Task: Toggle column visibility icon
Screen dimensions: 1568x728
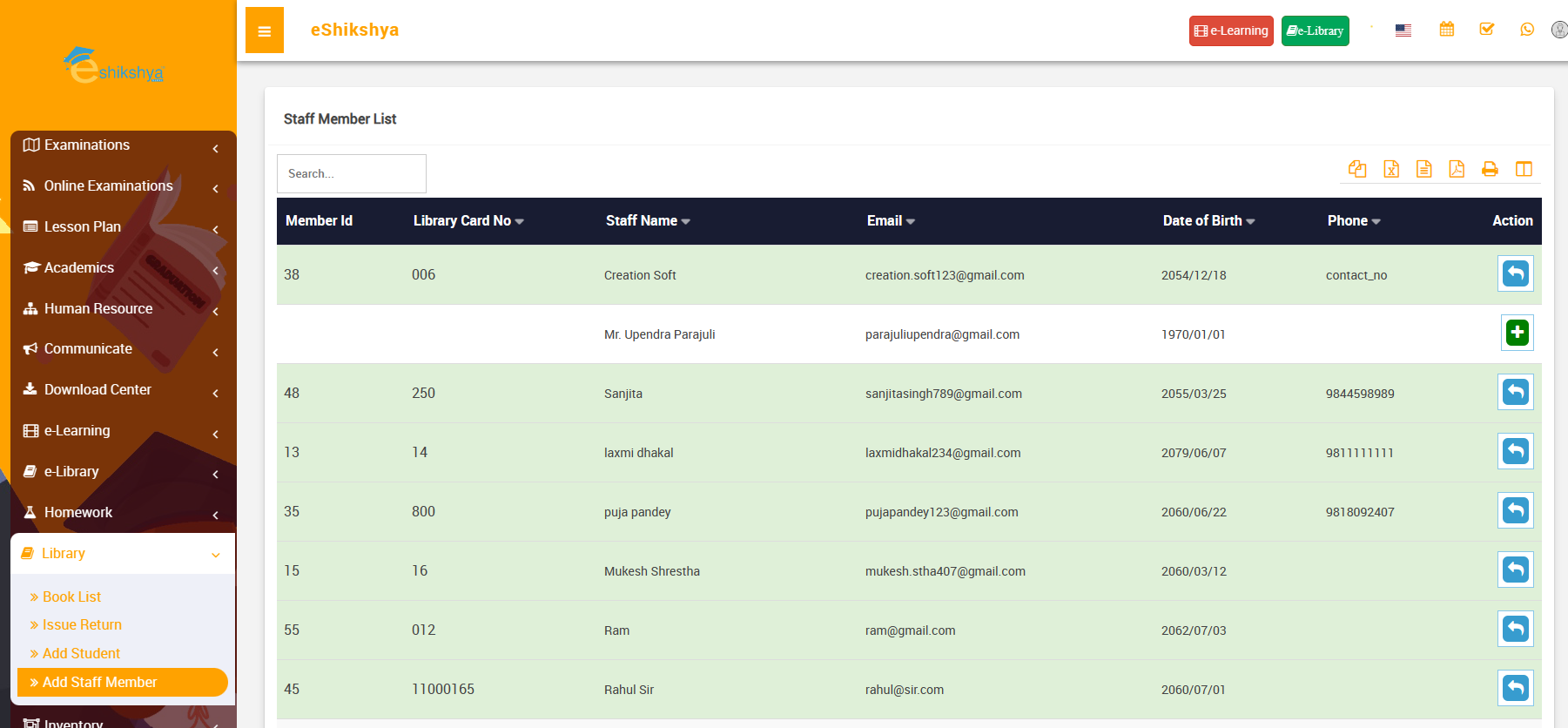Action: pos(1523,169)
